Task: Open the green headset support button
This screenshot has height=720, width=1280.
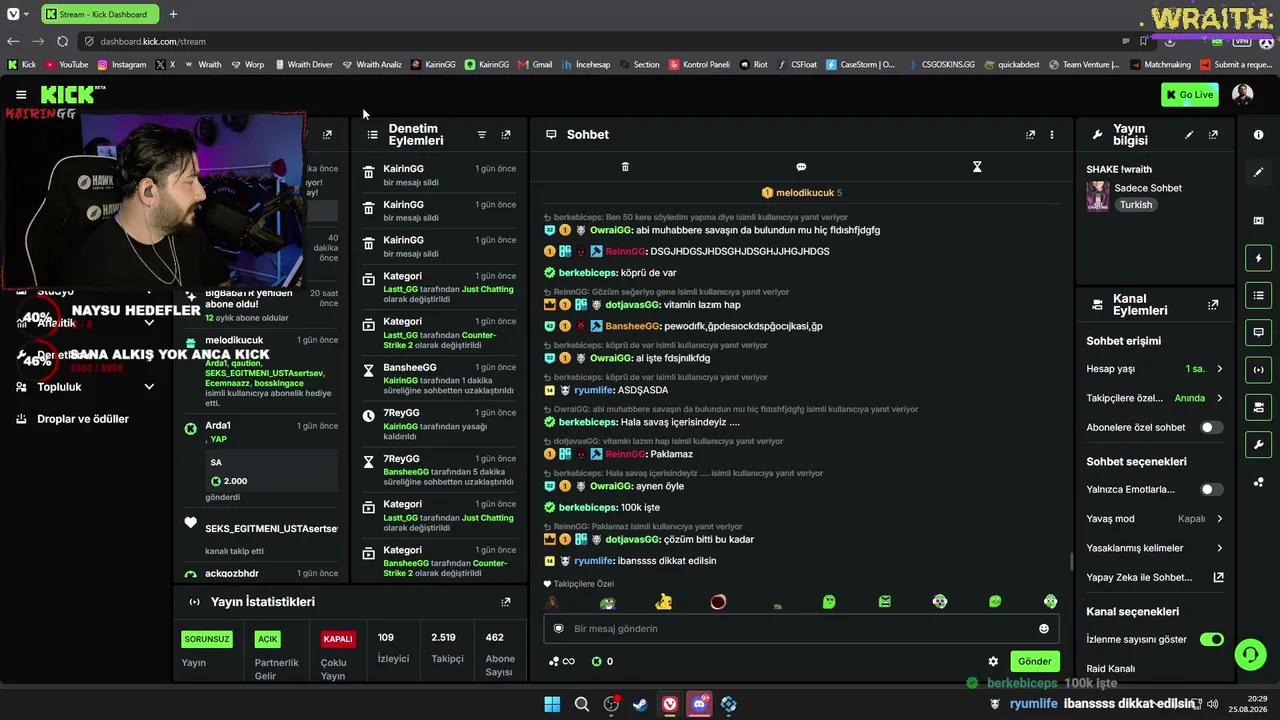Action: pyautogui.click(x=1250, y=655)
